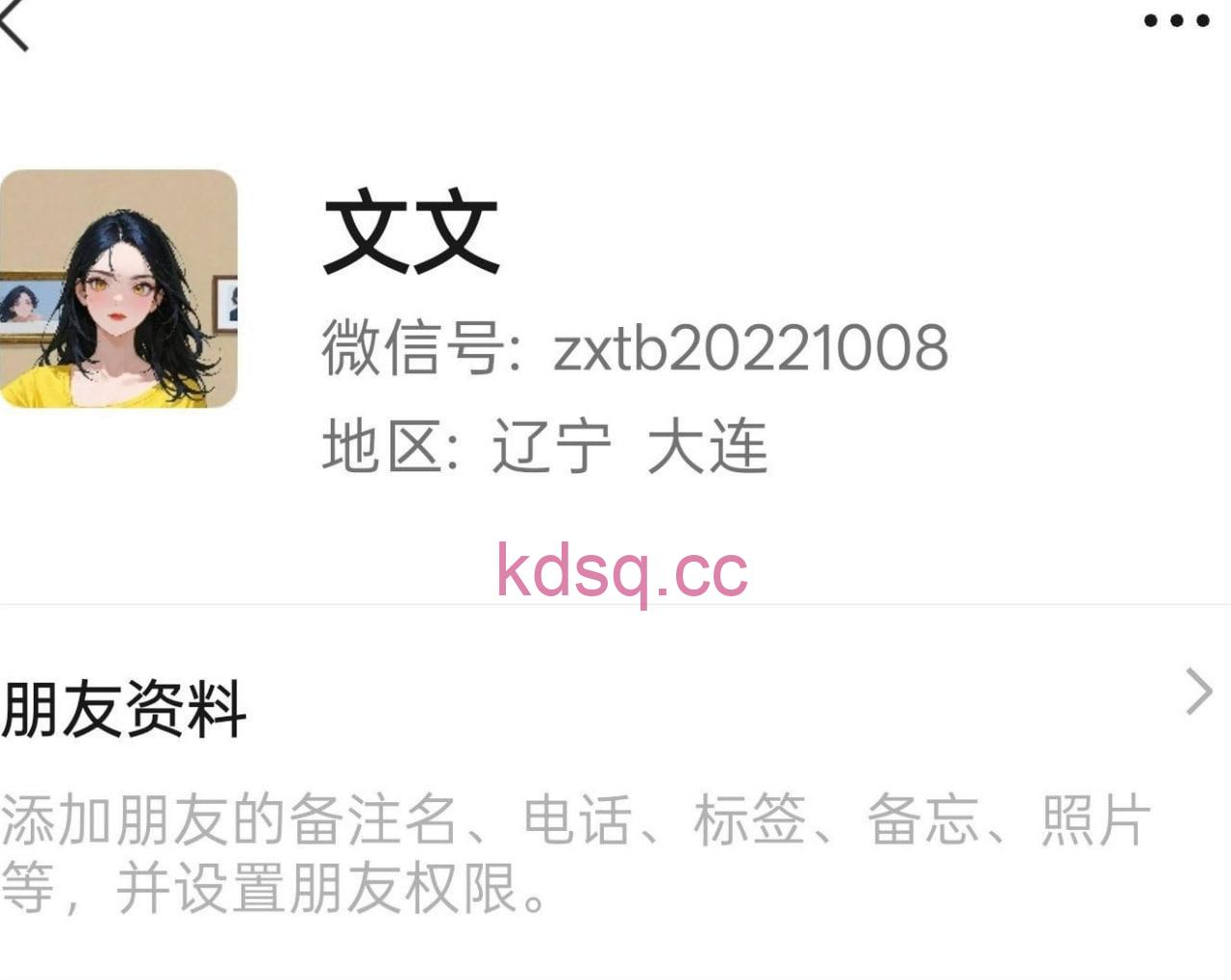The width and height of the screenshot is (1231, 980).
Task: Click the WeChat ID zxtb20221008
Action: [x=750, y=348]
